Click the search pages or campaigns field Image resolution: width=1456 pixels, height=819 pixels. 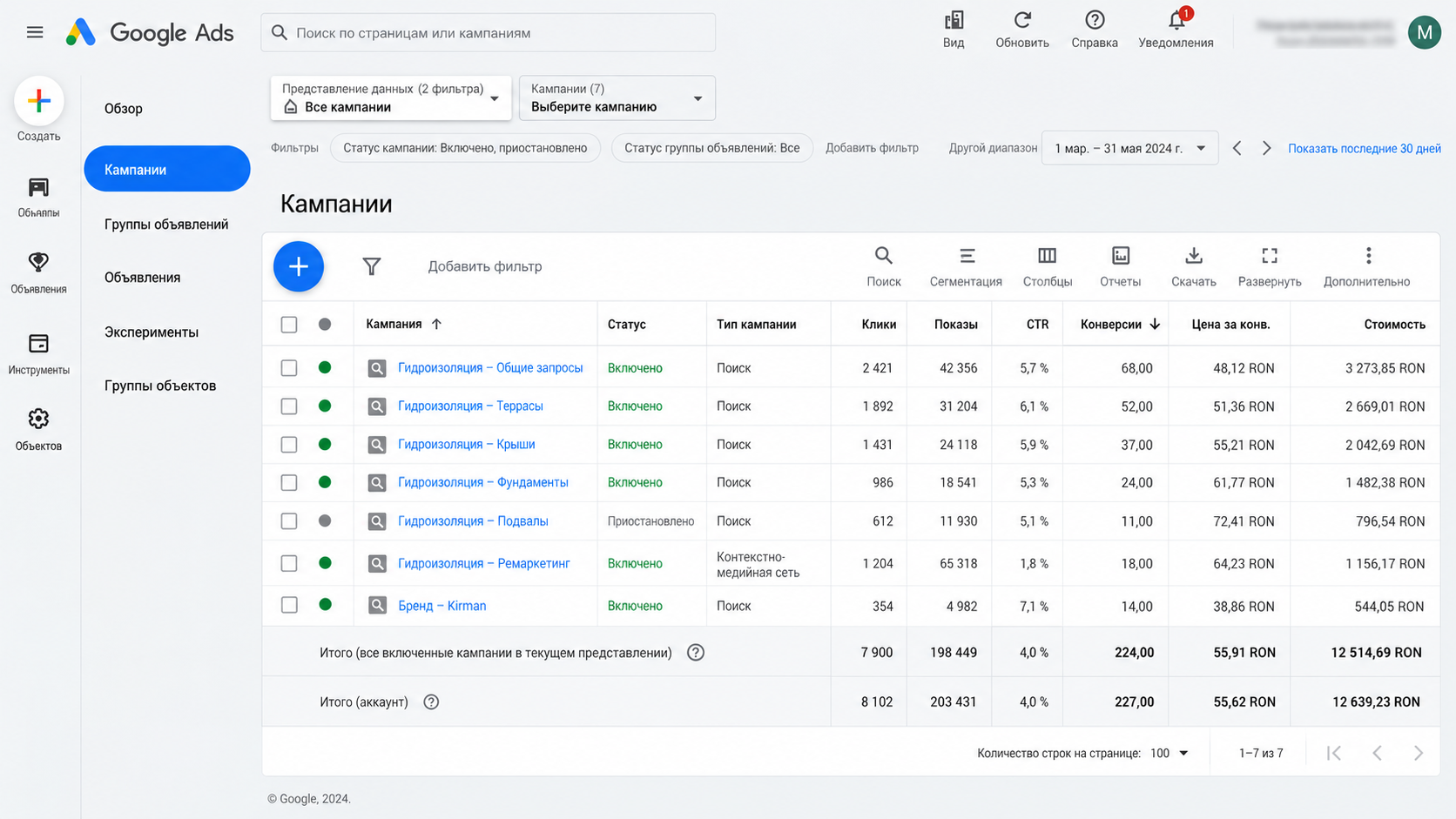point(489,33)
